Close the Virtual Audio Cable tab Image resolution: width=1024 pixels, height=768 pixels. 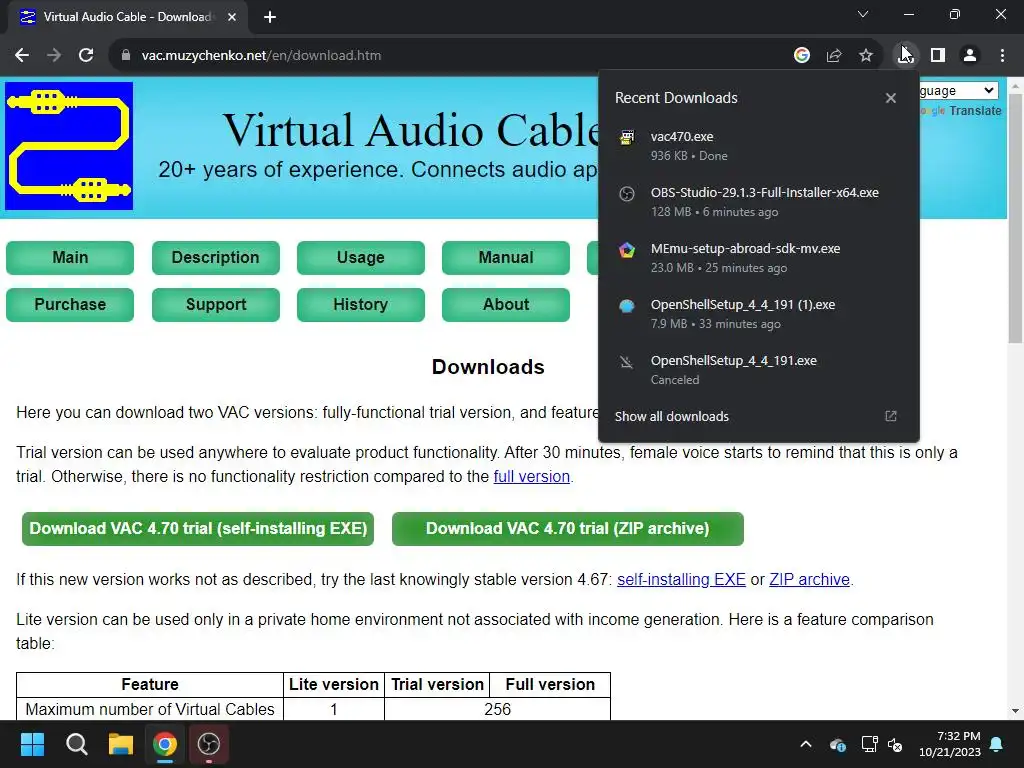pos(232,17)
